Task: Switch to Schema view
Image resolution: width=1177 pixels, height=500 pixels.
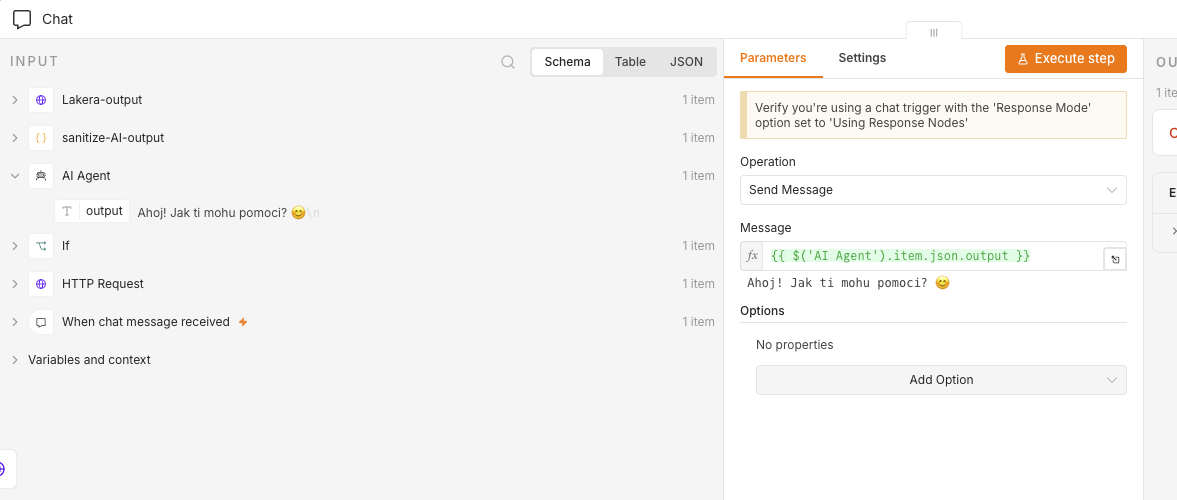Action: coord(567,62)
